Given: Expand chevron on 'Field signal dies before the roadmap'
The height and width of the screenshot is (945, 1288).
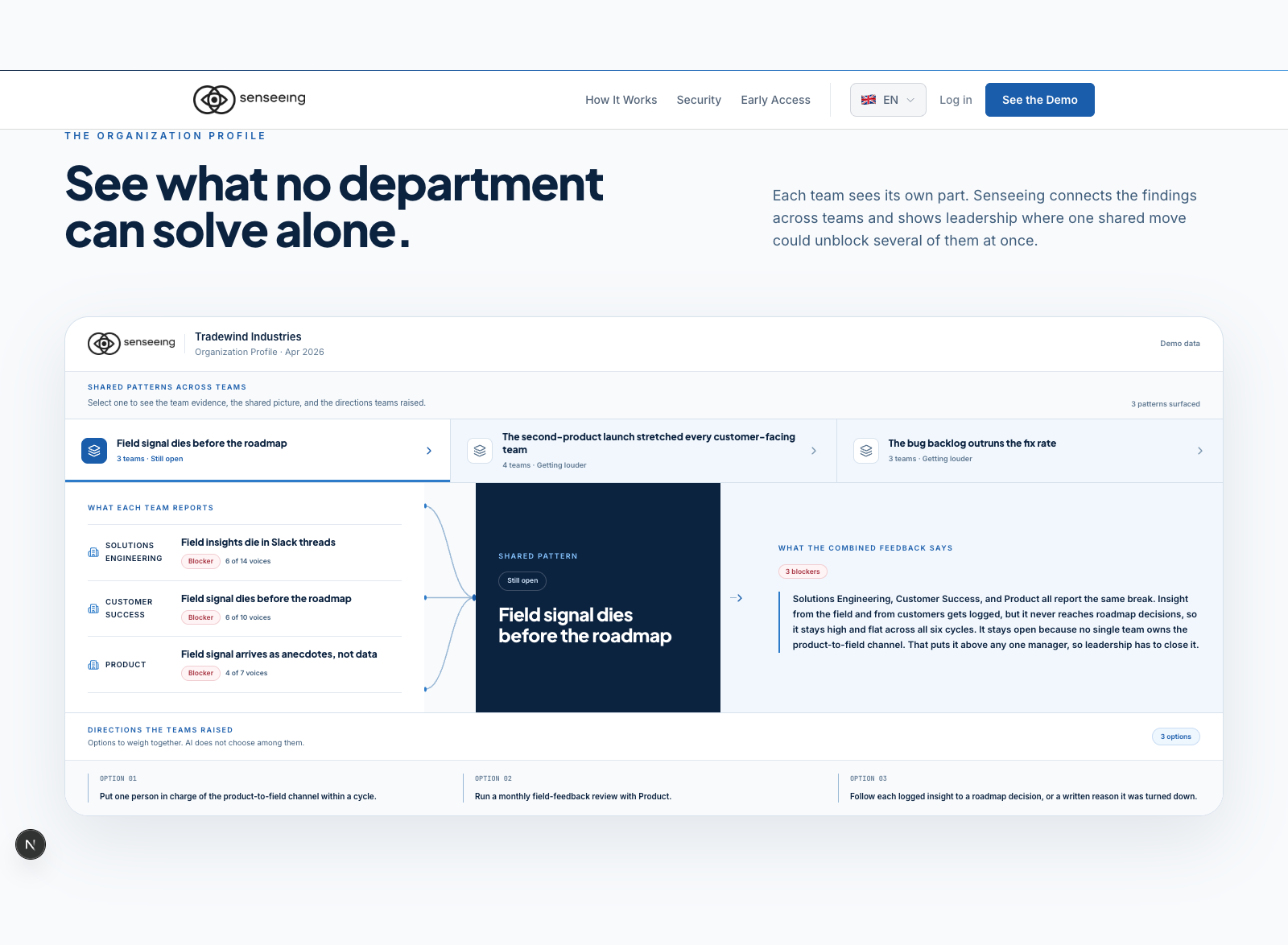Looking at the screenshot, I should (428, 451).
